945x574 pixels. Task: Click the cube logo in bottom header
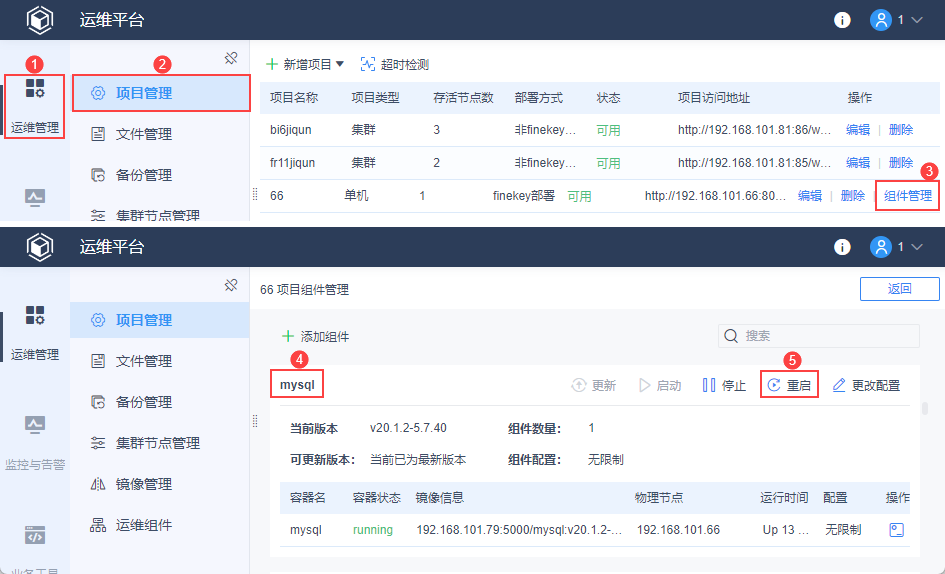point(40,247)
